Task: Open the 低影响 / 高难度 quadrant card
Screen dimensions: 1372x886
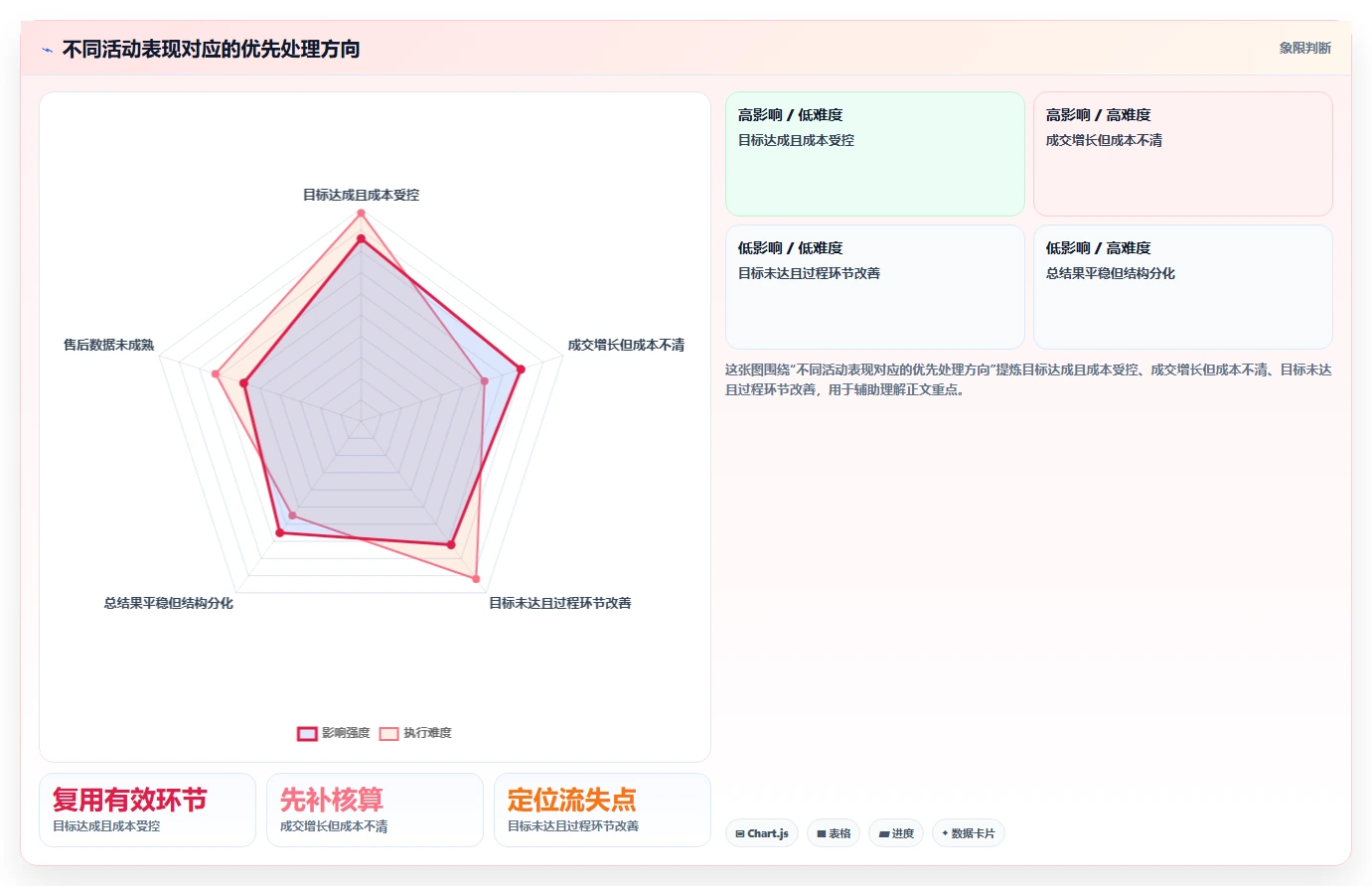Action: coord(1183,287)
